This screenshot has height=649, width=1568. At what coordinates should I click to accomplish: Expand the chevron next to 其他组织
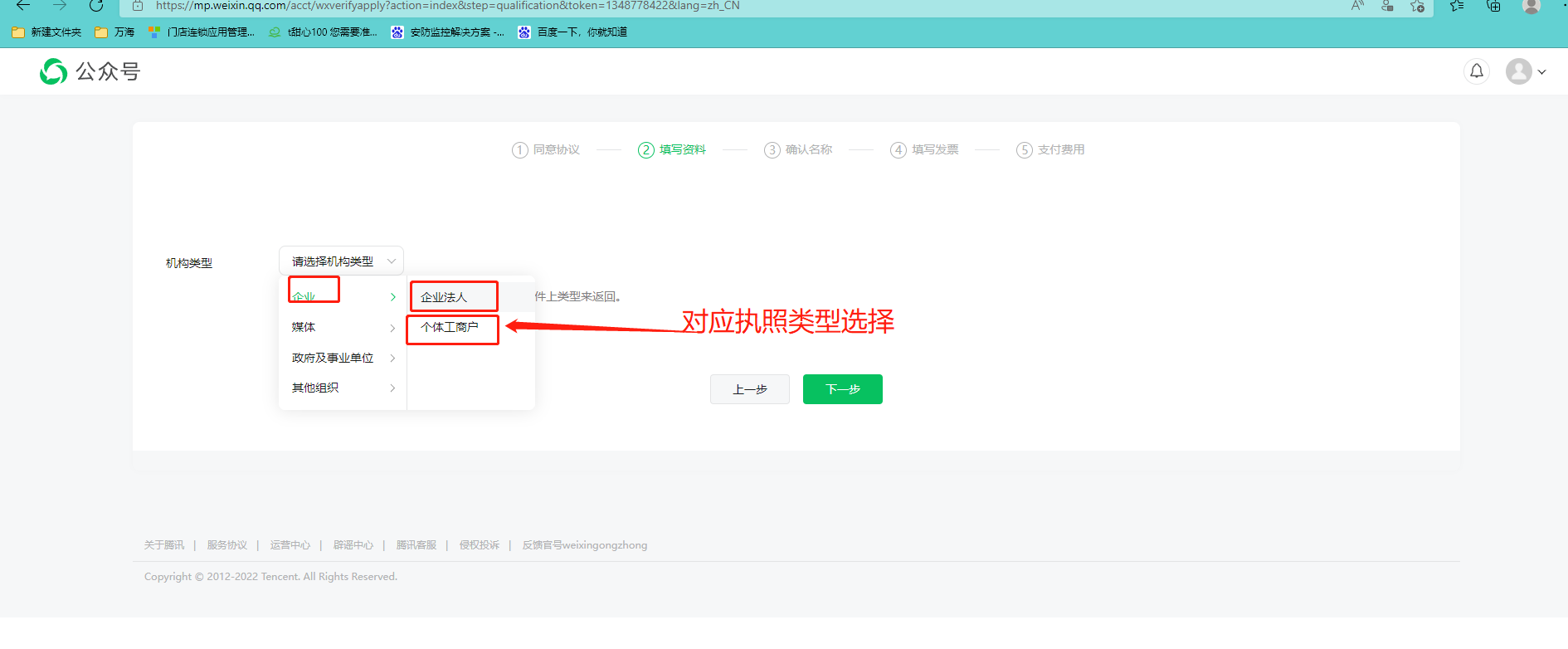pyautogui.click(x=392, y=388)
